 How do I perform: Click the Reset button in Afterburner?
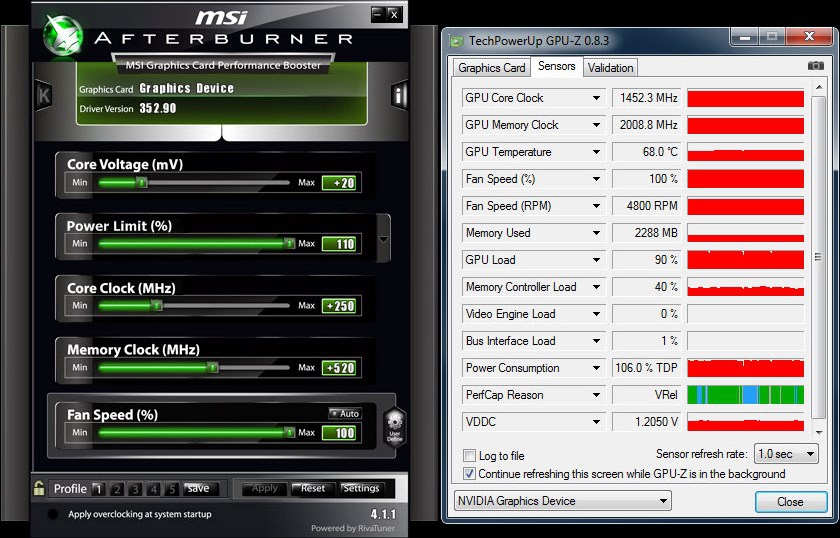click(312, 488)
